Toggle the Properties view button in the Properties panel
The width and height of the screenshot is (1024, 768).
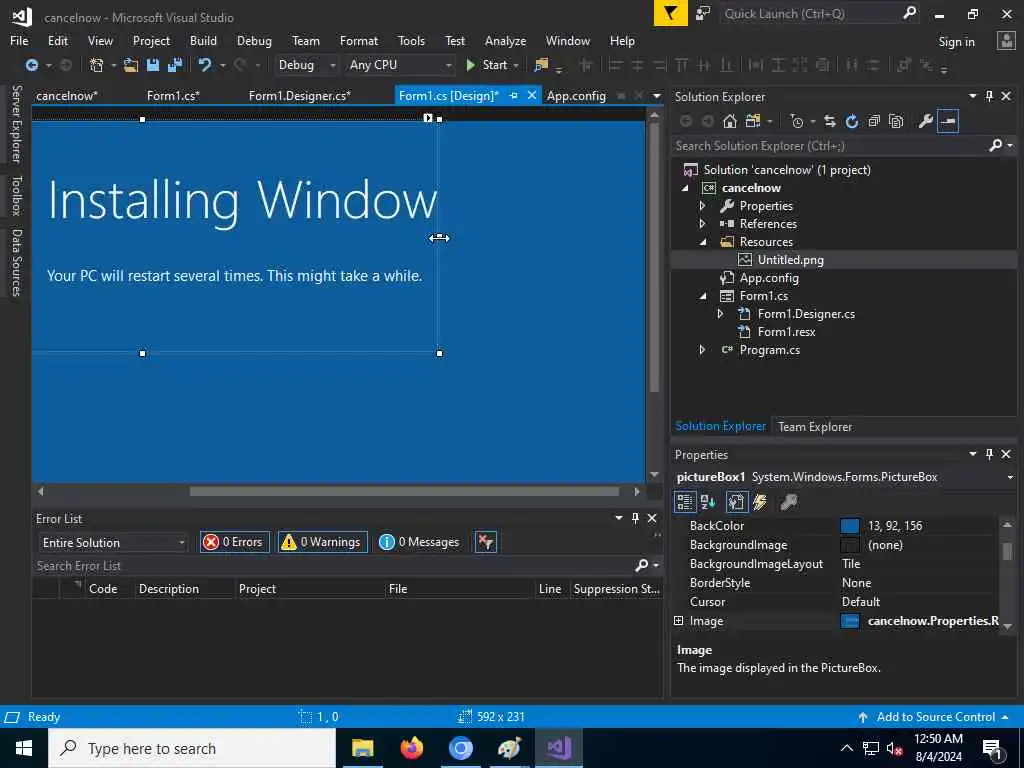(x=736, y=502)
